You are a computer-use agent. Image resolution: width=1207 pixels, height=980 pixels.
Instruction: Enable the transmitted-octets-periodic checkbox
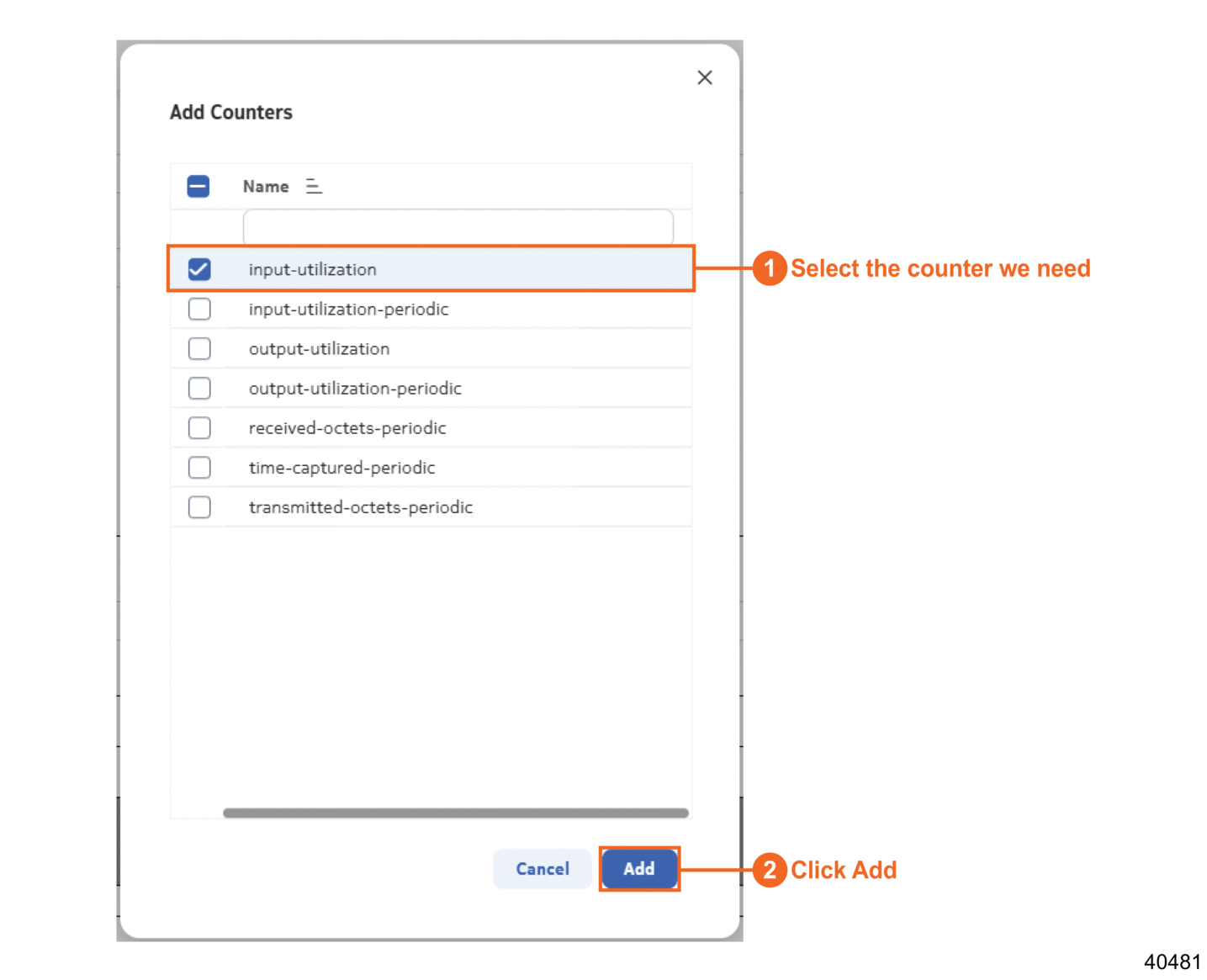pos(199,507)
